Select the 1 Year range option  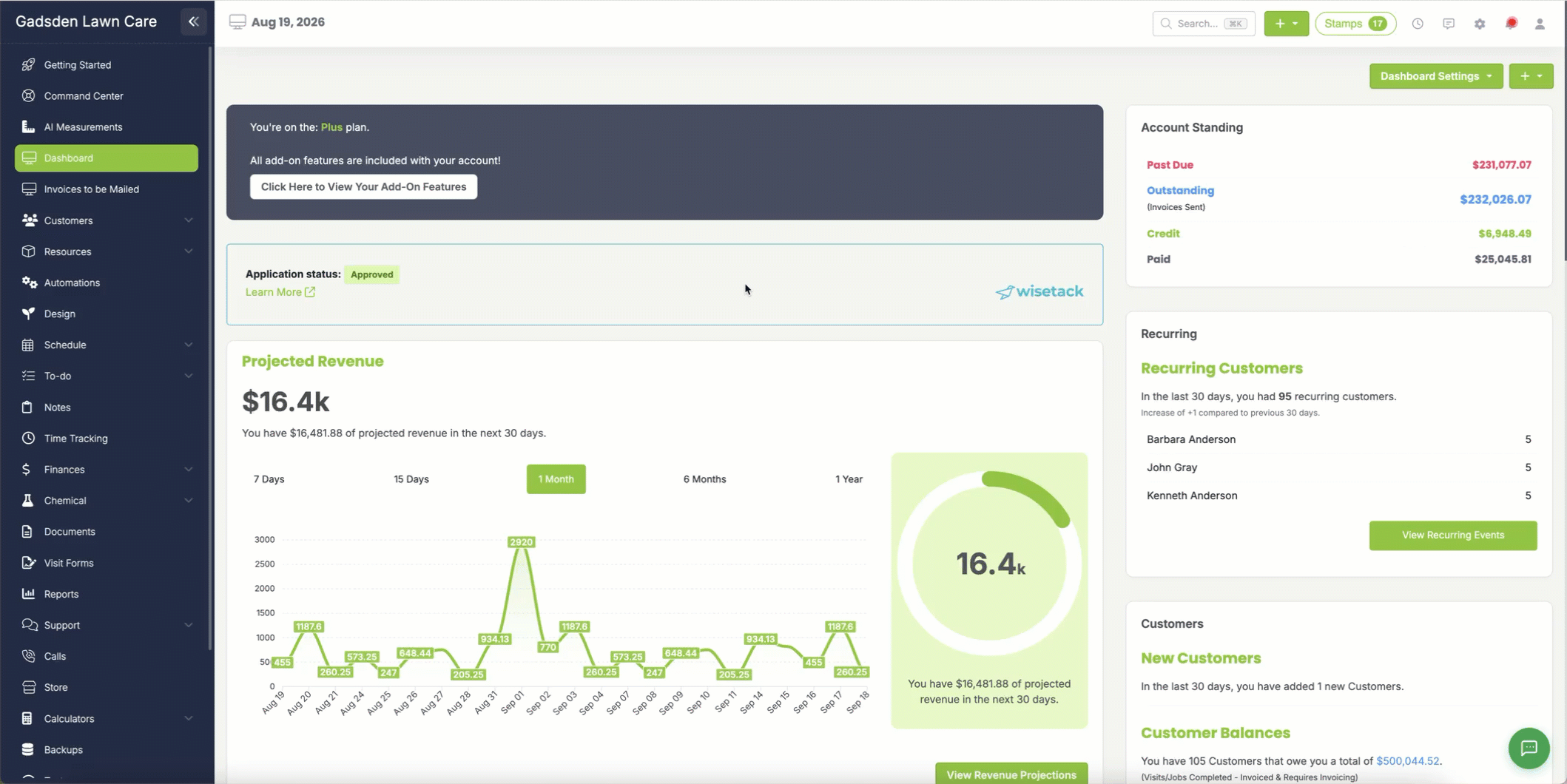[x=849, y=479]
